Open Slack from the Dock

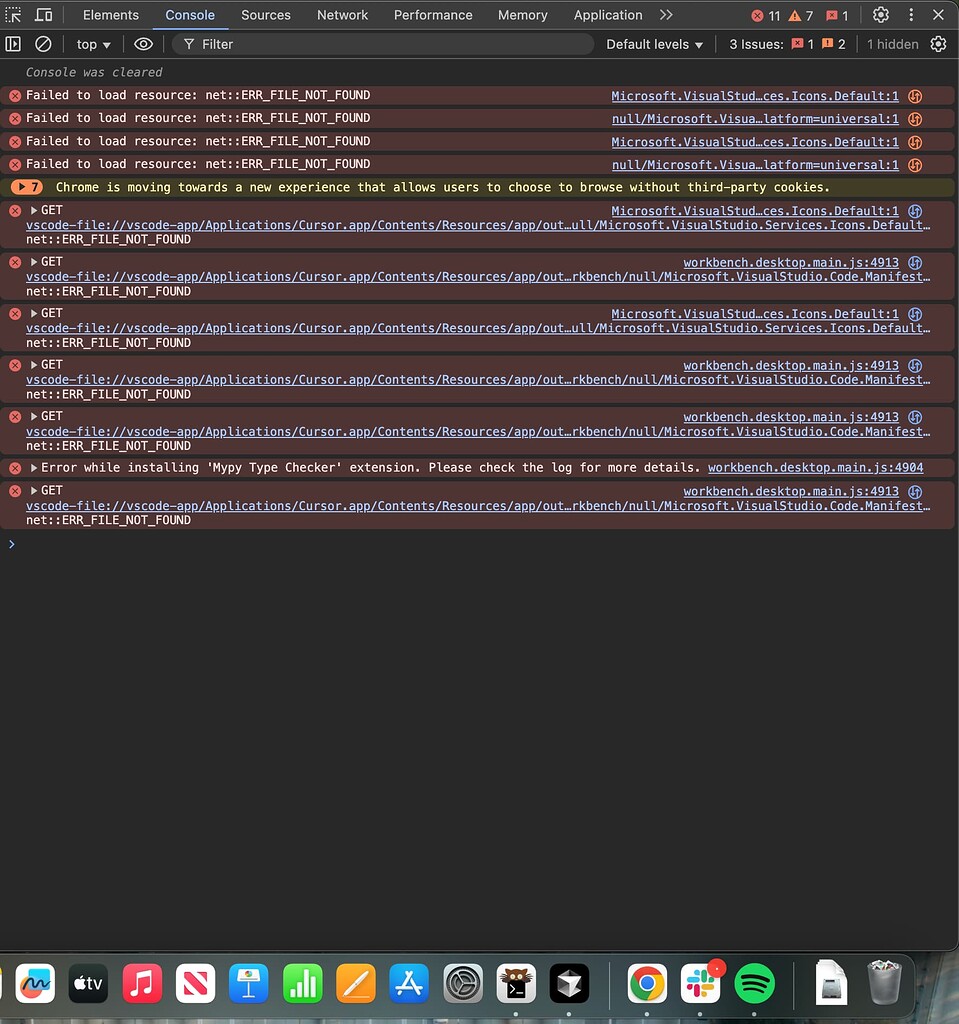coord(700,984)
